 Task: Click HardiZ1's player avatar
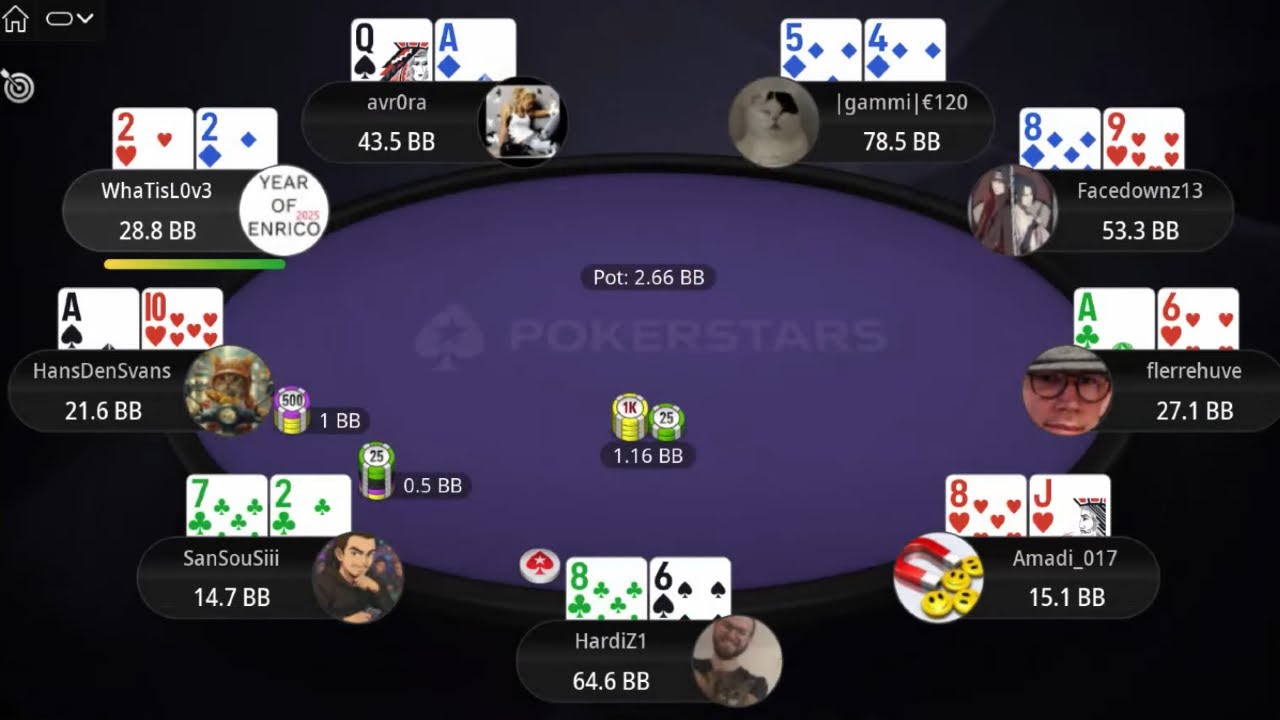[x=737, y=660]
